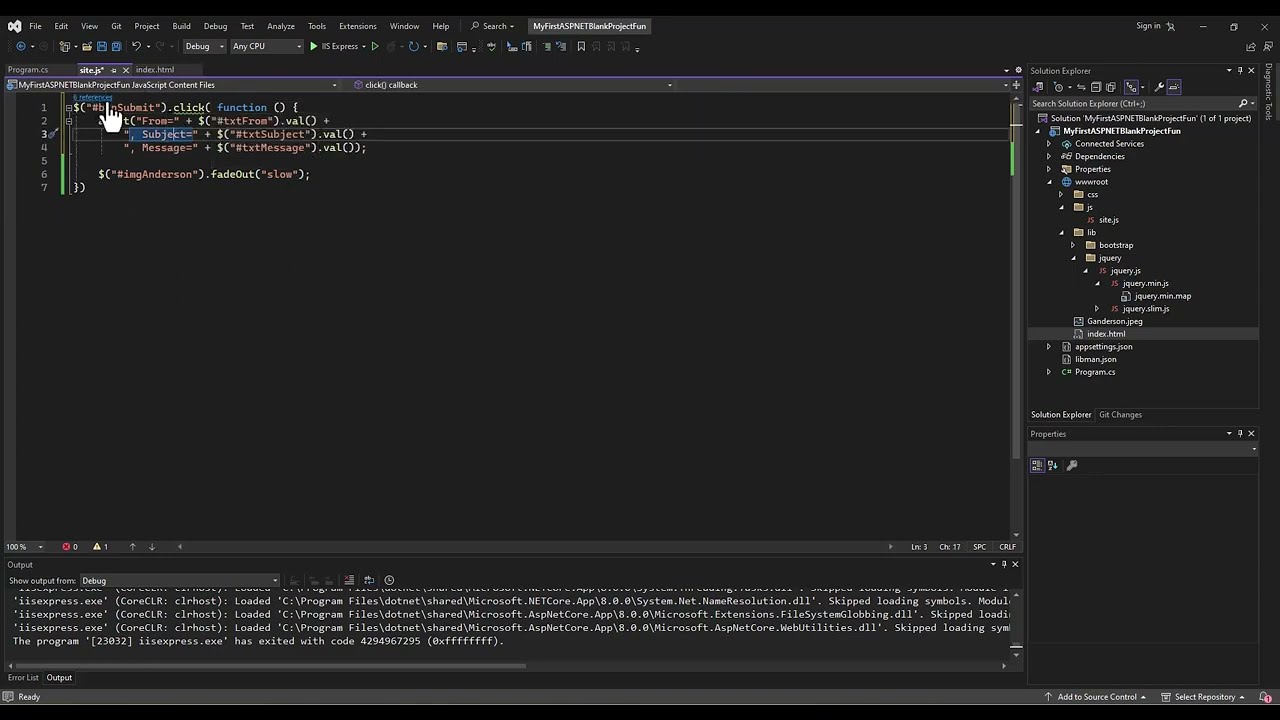Switch to the index.html editor tab

tap(155, 70)
